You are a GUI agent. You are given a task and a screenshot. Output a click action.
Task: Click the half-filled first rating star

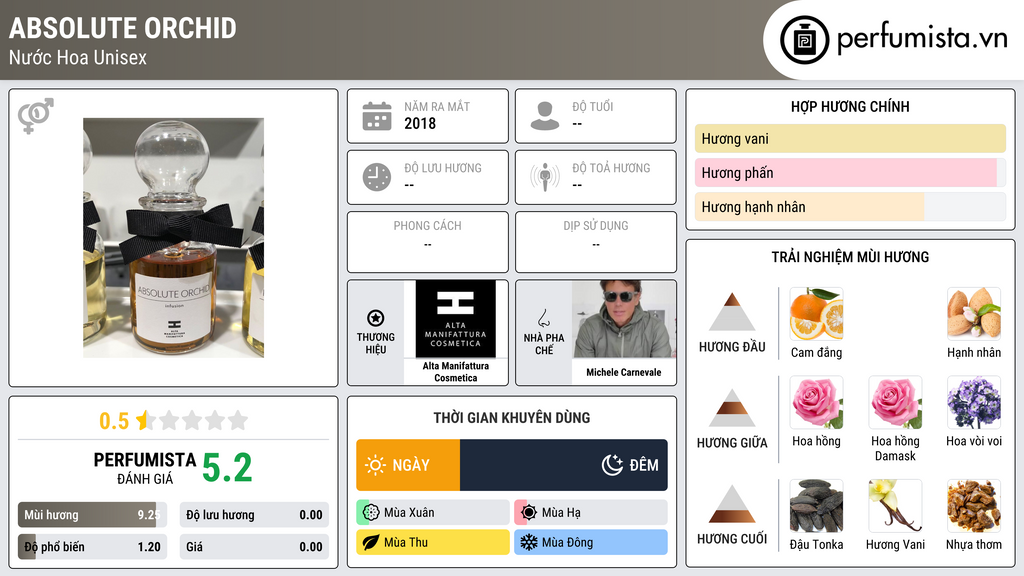pos(146,420)
